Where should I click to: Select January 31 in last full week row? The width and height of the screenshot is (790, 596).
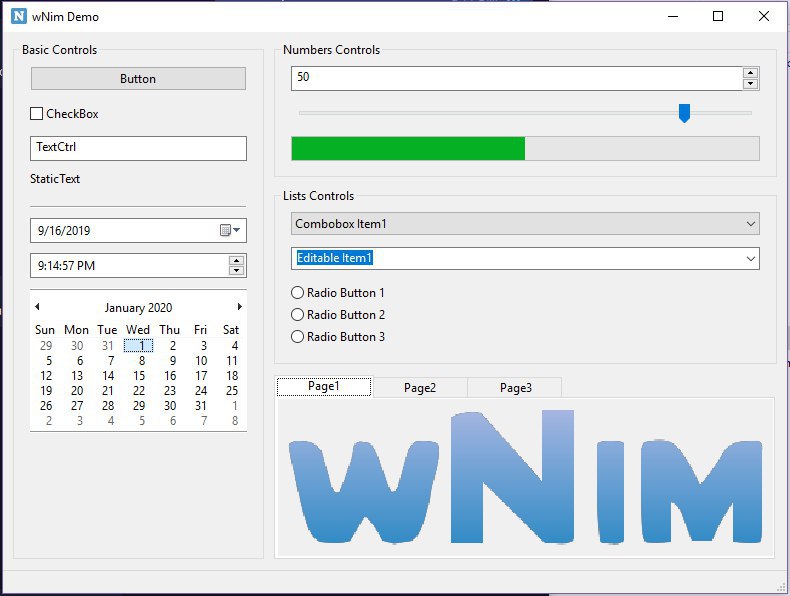[x=201, y=406]
